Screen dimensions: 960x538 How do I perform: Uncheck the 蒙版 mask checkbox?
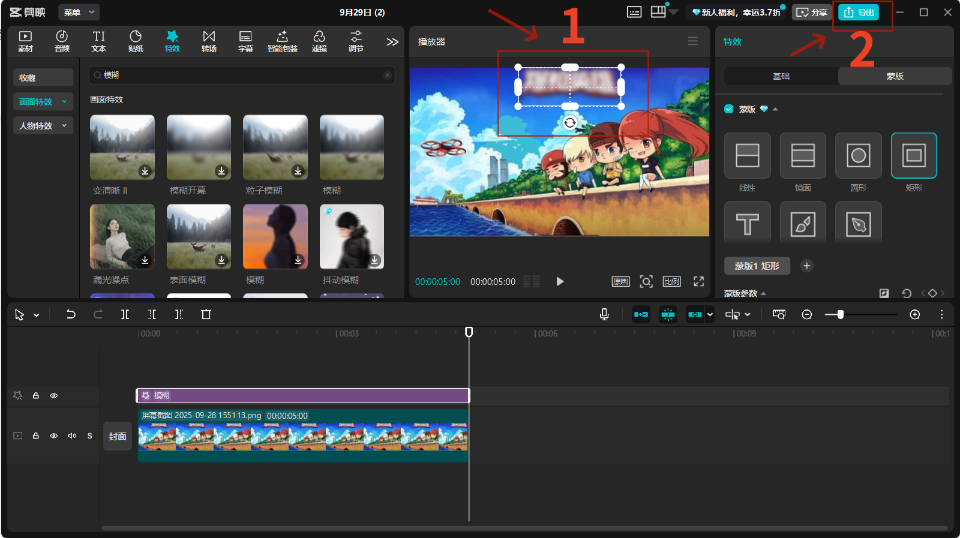click(729, 109)
